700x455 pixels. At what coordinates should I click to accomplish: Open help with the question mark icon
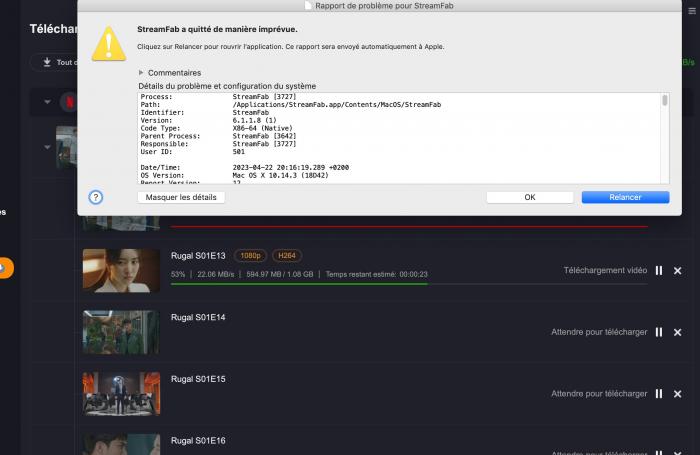click(96, 197)
